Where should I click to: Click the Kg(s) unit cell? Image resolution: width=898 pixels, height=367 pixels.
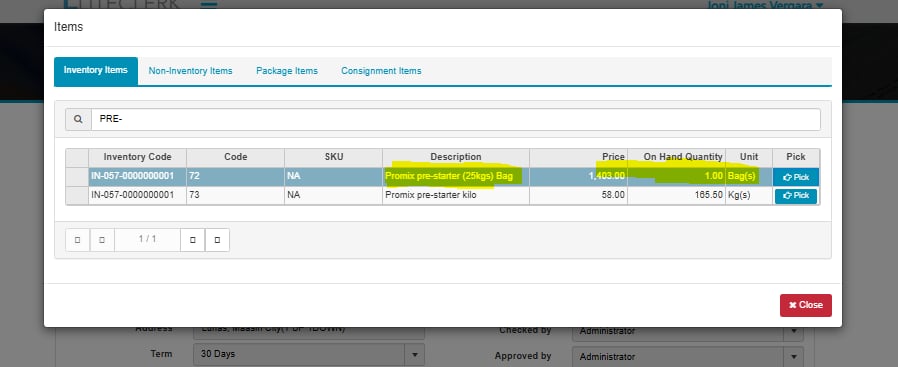749,195
